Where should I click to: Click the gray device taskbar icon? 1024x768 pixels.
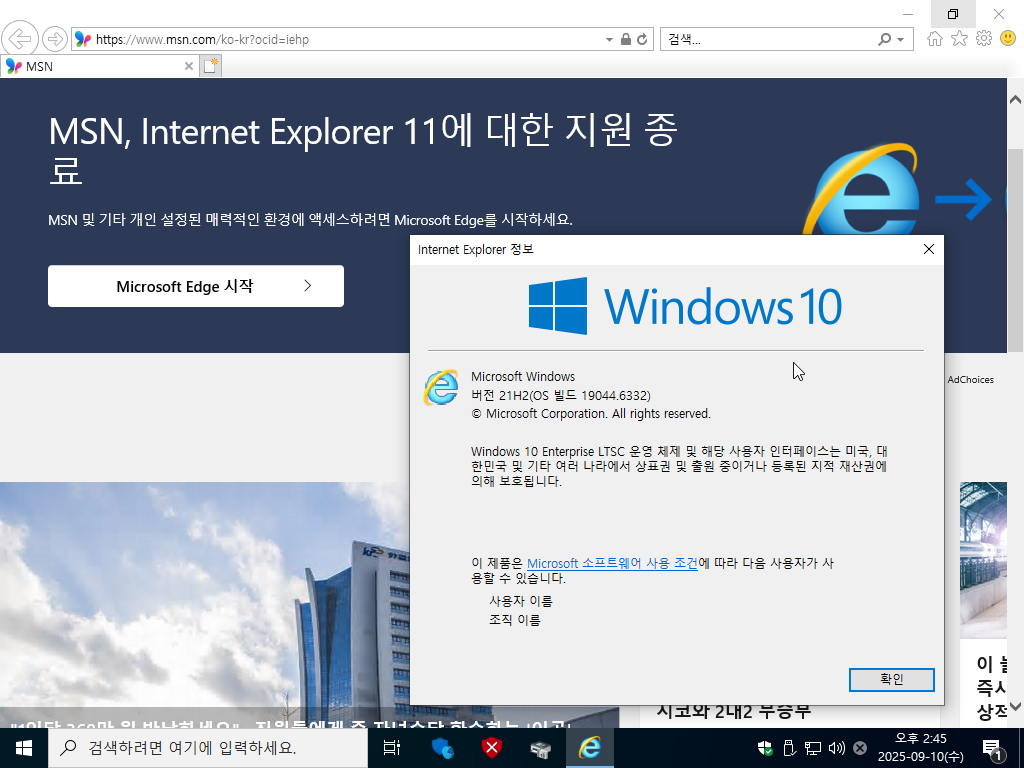[540, 748]
